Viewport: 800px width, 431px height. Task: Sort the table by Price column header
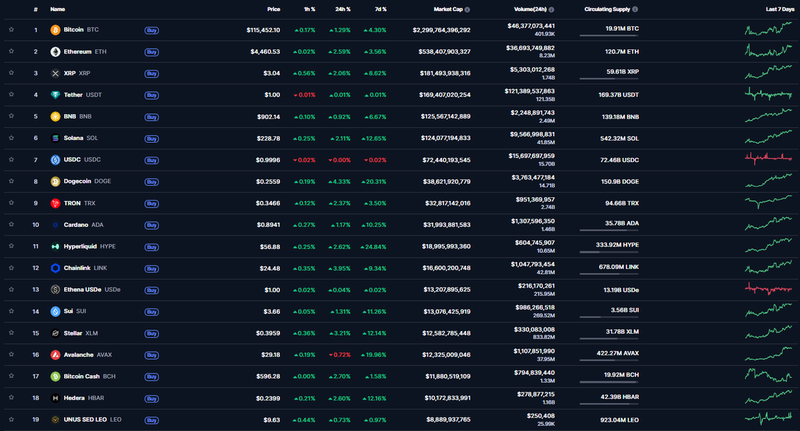pyautogui.click(x=273, y=9)
